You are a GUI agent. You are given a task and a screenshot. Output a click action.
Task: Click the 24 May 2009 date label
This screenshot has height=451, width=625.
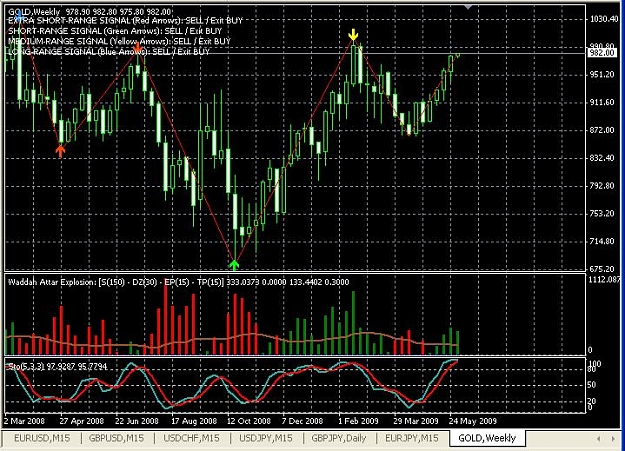click(x=473, y=421)
